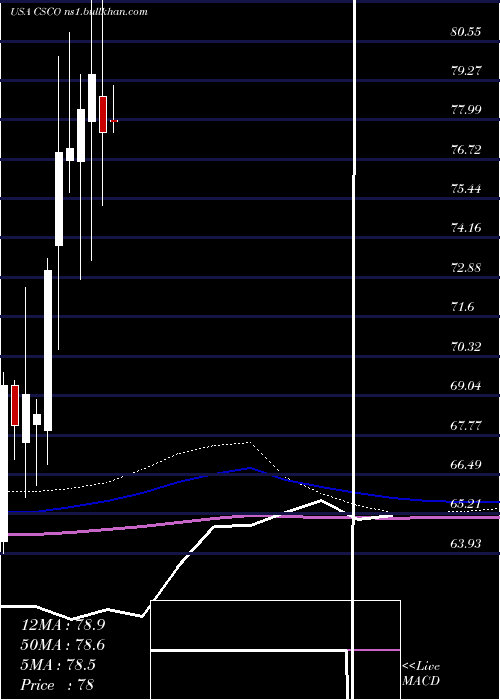This screenshot has width=500, height=700.
Task: Select the tall white candle body between 70.32 and 72.88
Action: pyautogui.click(x=48, y=350)
